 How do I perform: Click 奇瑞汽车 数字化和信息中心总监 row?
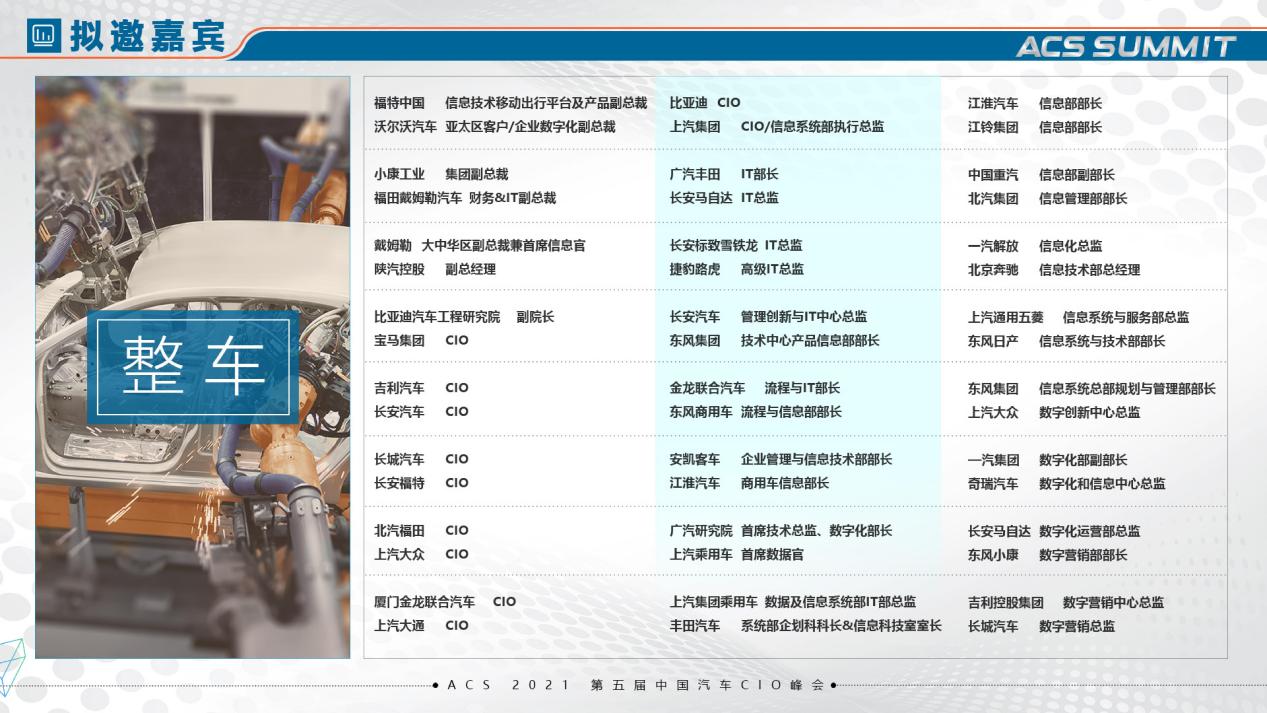pyautogui.click(x=1066, y=484)
